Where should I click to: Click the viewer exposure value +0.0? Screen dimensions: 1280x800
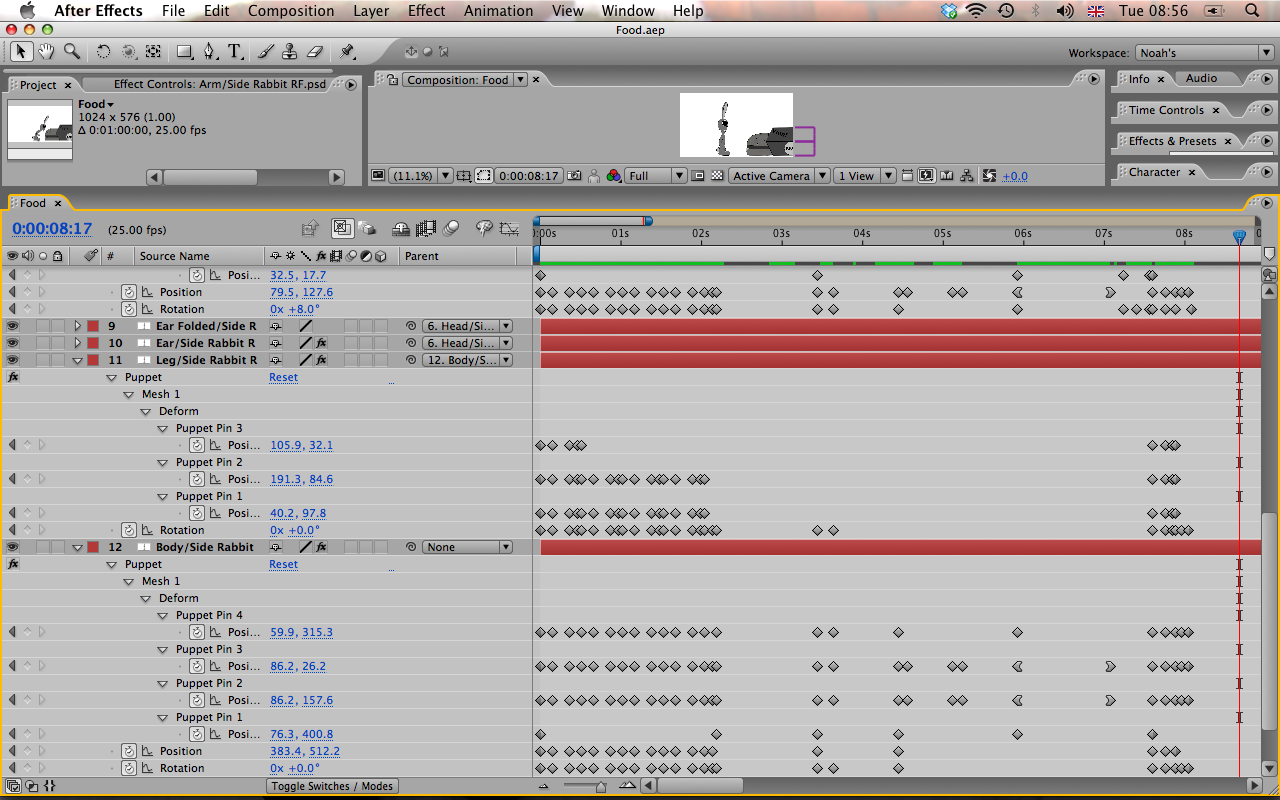1015,176
